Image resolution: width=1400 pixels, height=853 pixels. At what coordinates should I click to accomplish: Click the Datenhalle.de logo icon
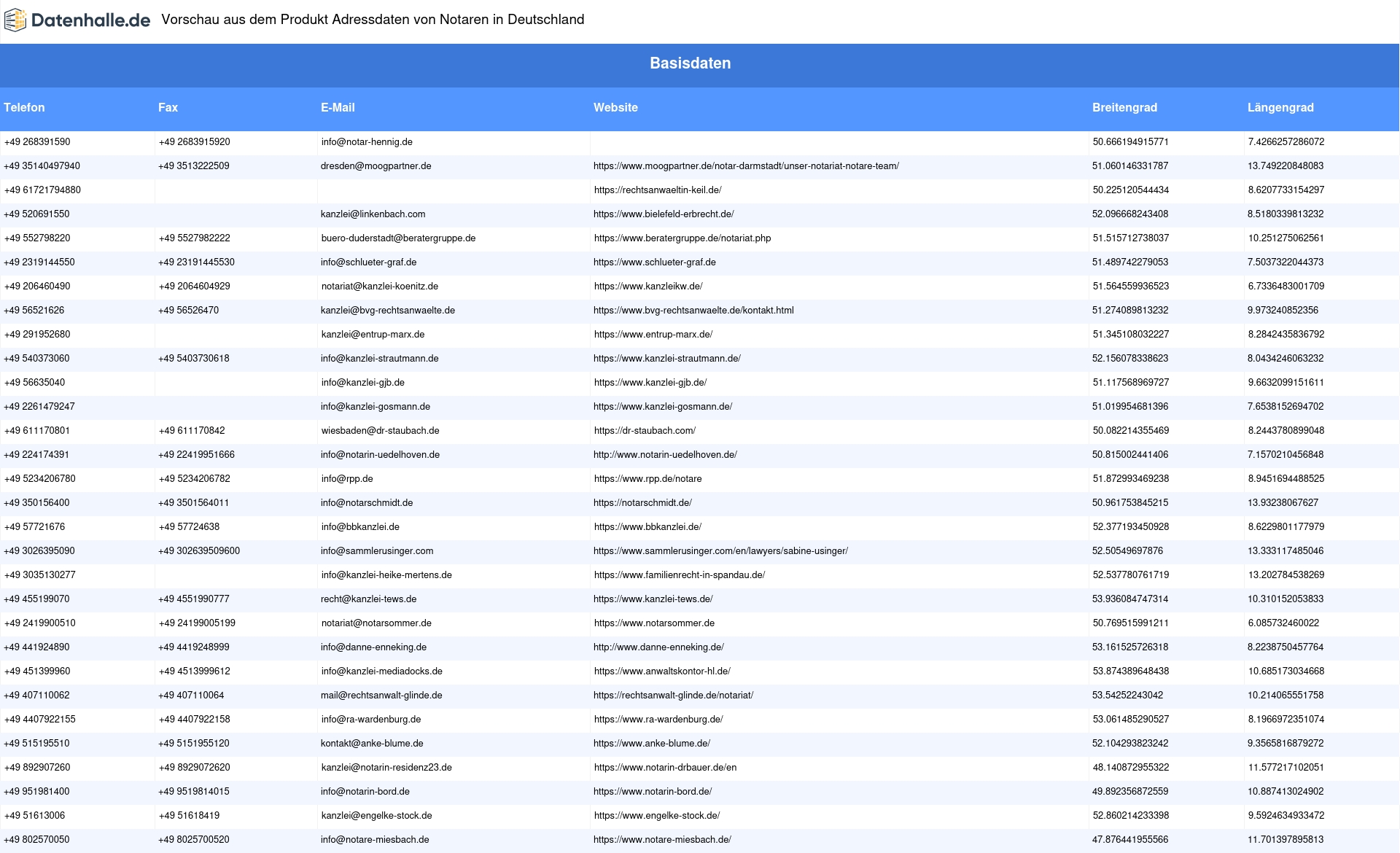(15, 20)
